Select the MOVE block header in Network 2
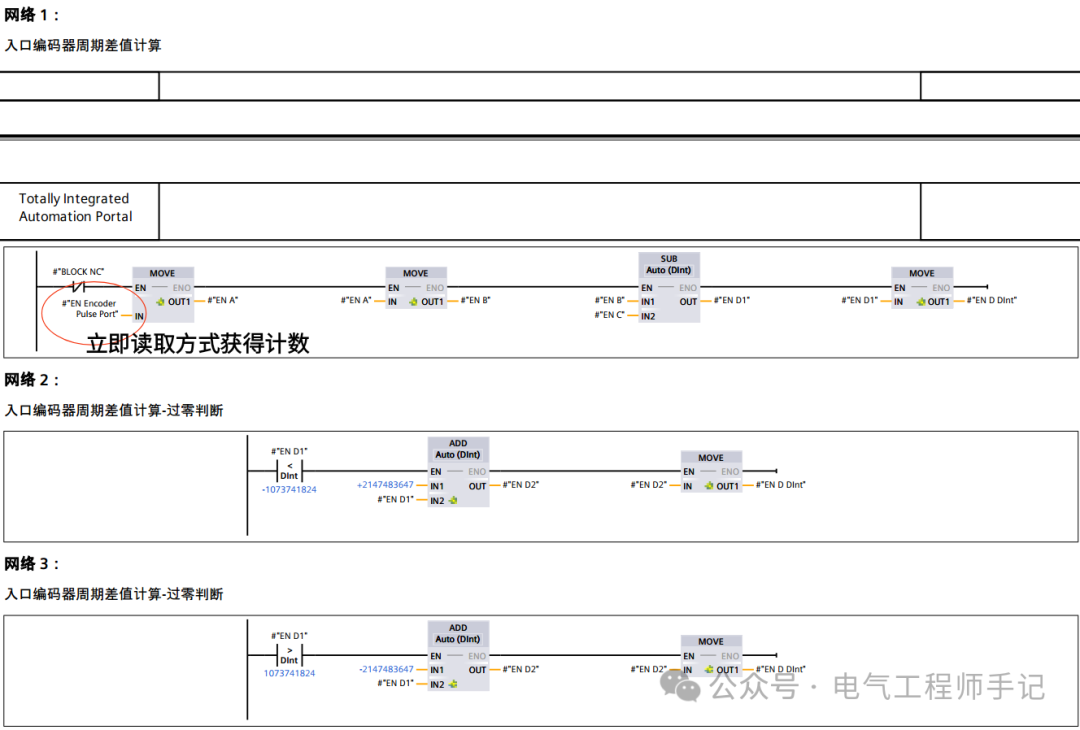 tap(711, 458)
